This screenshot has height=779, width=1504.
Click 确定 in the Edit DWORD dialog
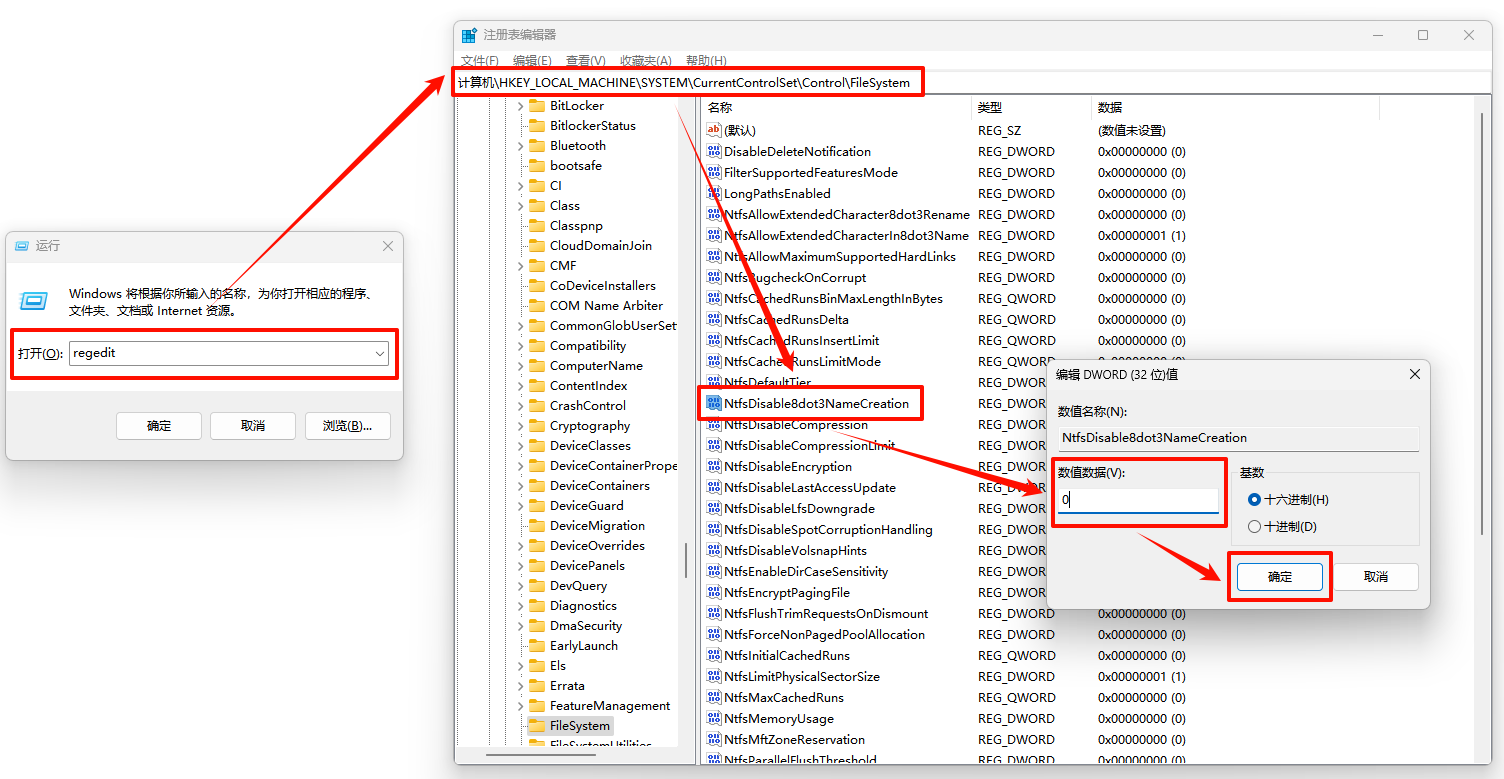pos(1279,577)
